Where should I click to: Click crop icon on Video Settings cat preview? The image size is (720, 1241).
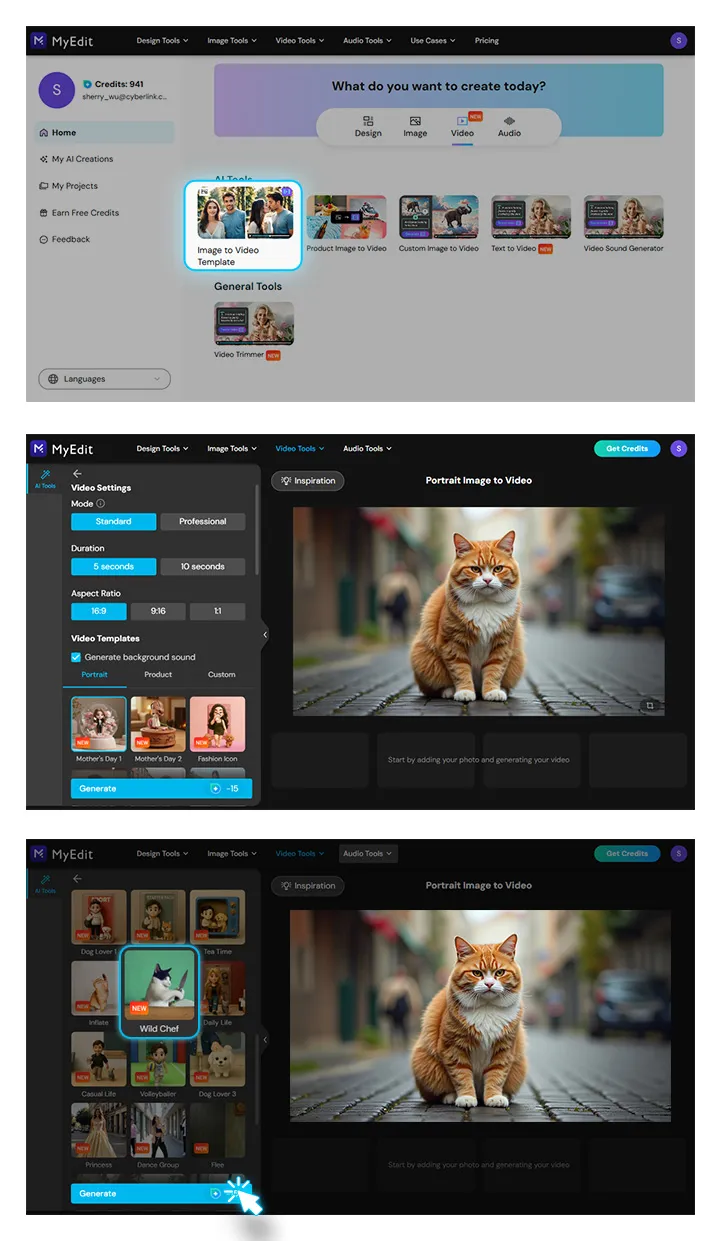click(x=650, y=706)
